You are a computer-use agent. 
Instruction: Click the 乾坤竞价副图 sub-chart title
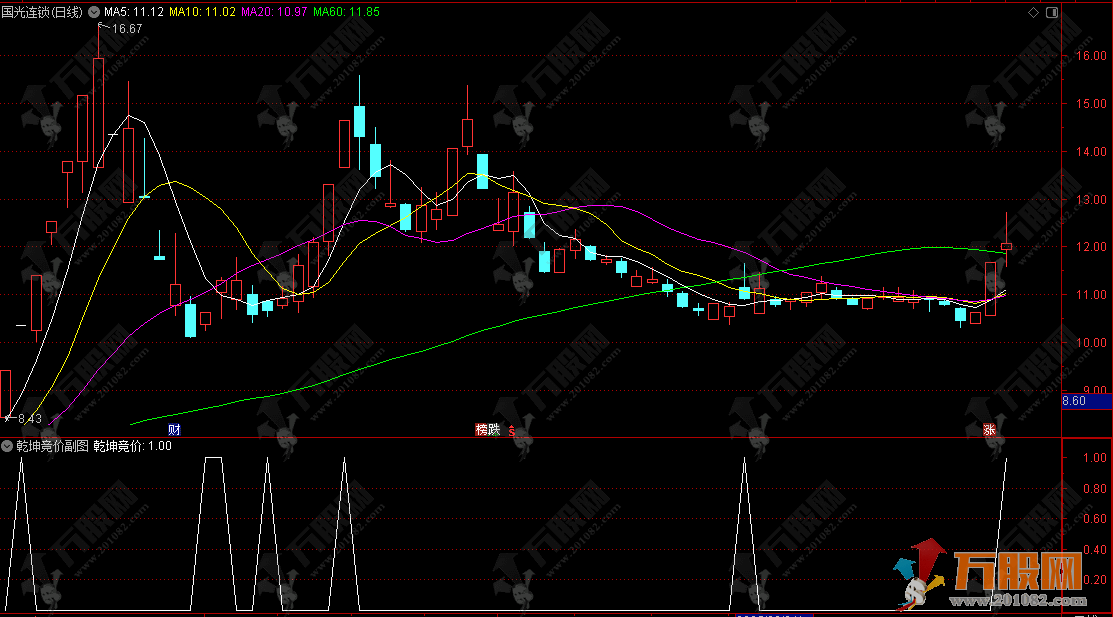[x=53, y=446]
